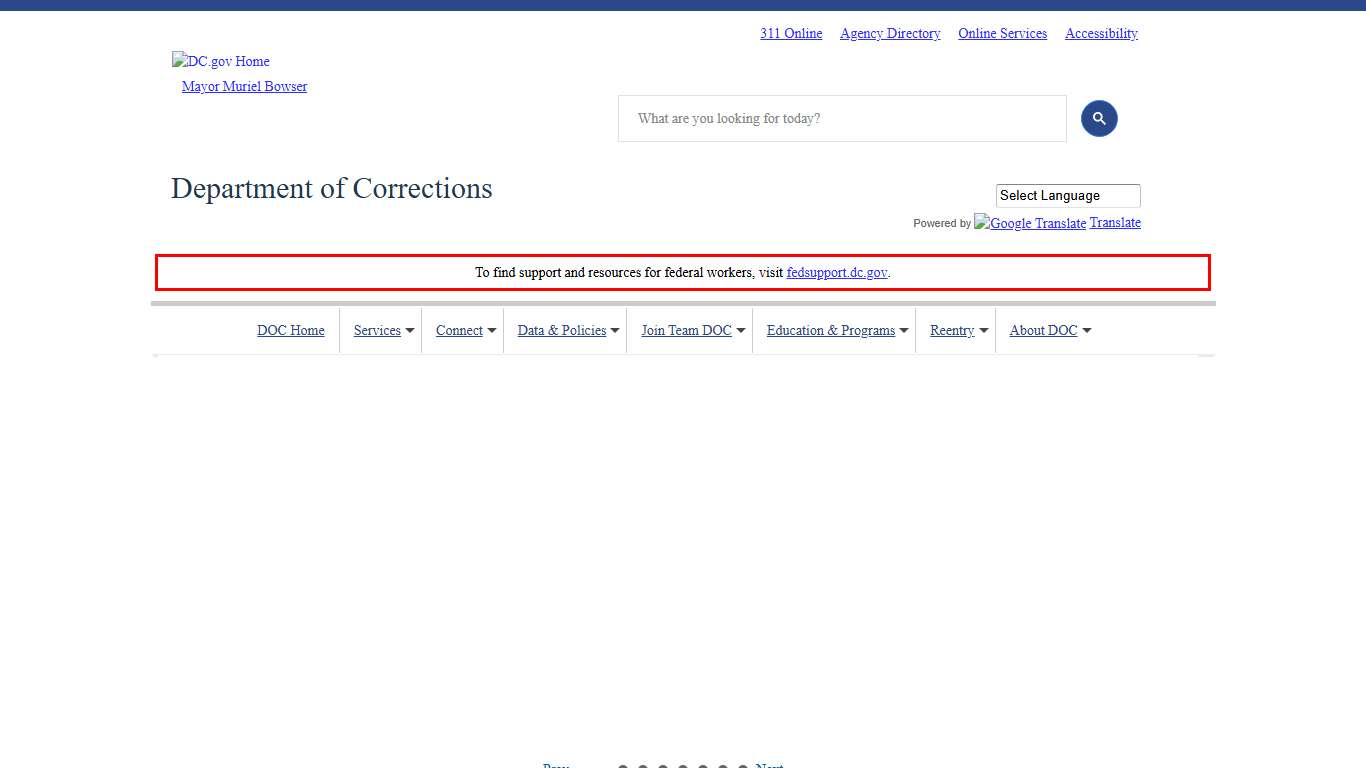Click the Translate link
Screen dimensions: 1366x768
[x=1115, y=223]
